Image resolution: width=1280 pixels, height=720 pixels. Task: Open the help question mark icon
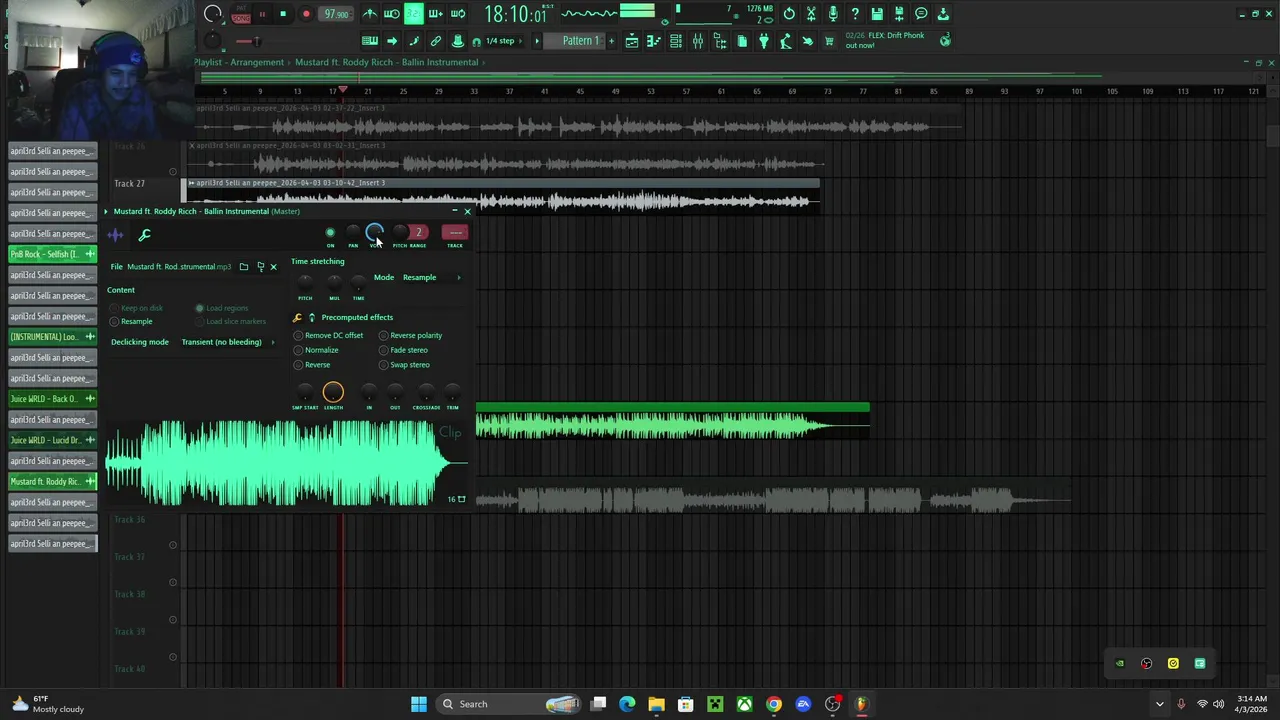click(x=855, y=14)
